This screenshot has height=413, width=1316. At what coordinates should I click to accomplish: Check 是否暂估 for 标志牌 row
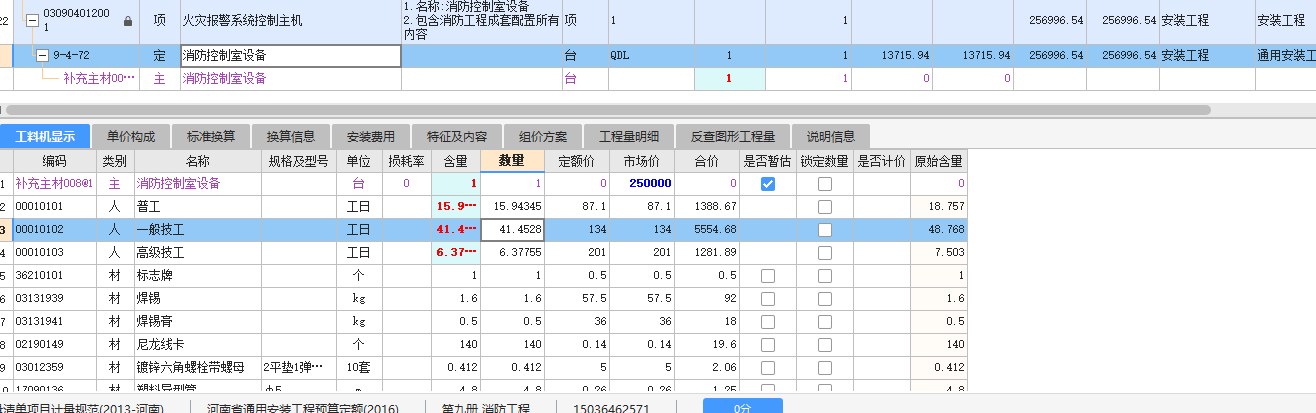tap(768, 276)
